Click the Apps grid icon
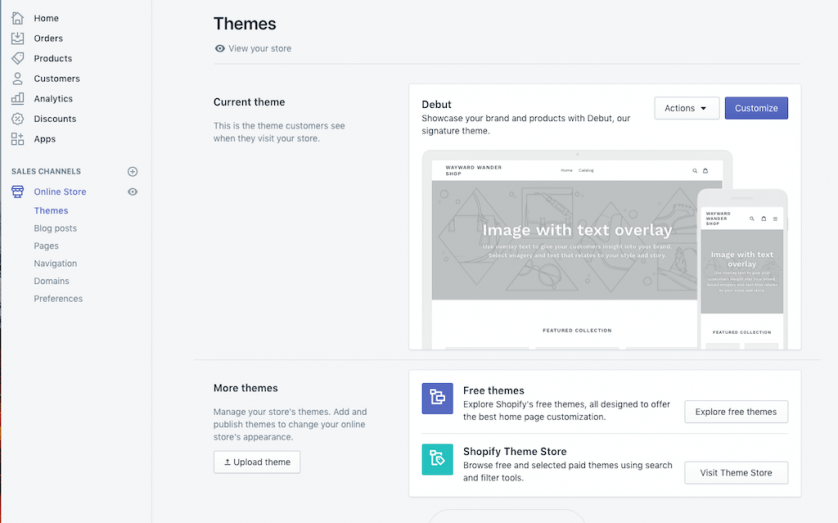838x523 pixels. tap(17, 139)
